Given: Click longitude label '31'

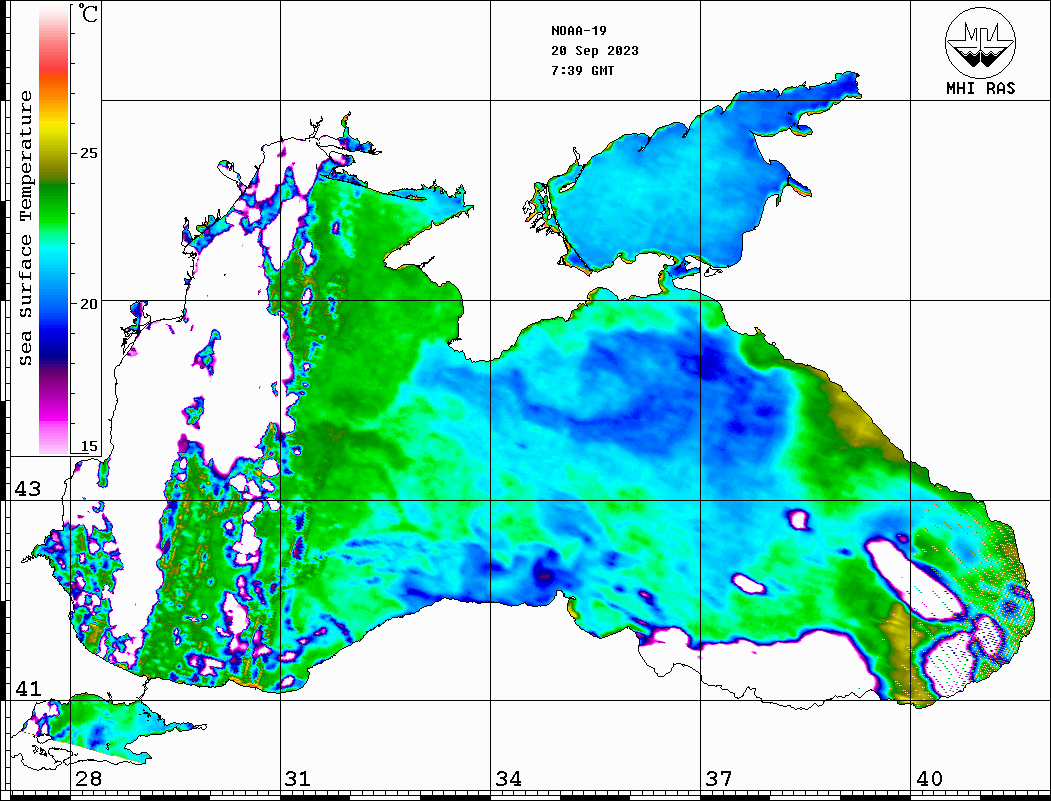Looking at the screenshot, I should 298,778.
